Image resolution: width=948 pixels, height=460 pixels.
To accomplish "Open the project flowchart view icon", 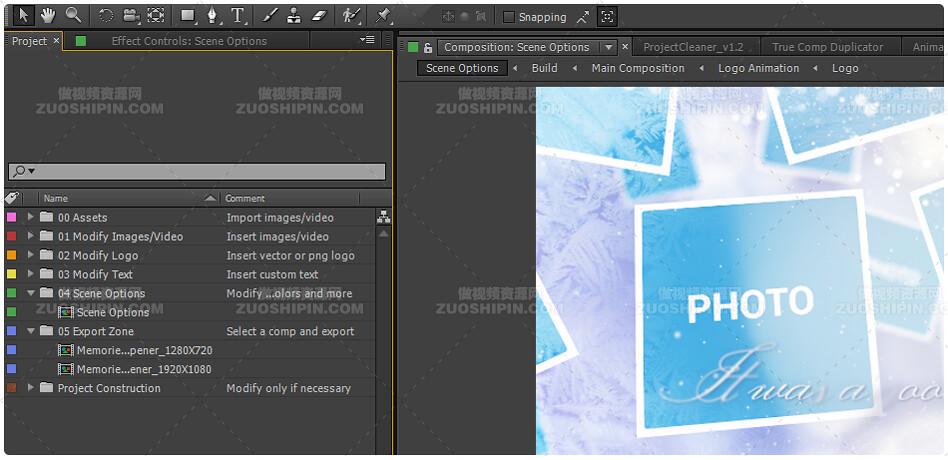I will (383, 216).
